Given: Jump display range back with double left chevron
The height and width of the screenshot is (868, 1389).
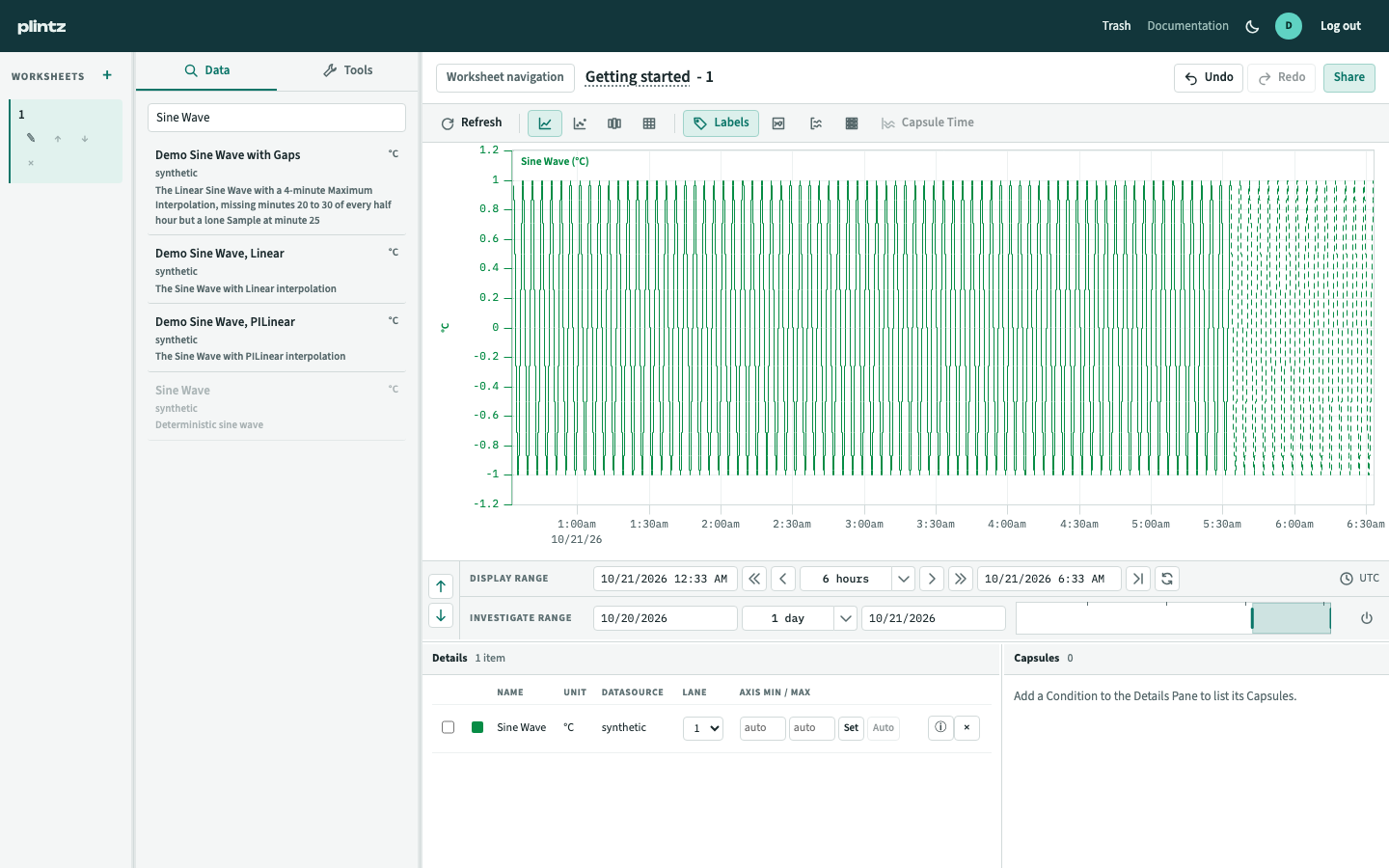Looking at the screenshot, I should tap(754, 579).
